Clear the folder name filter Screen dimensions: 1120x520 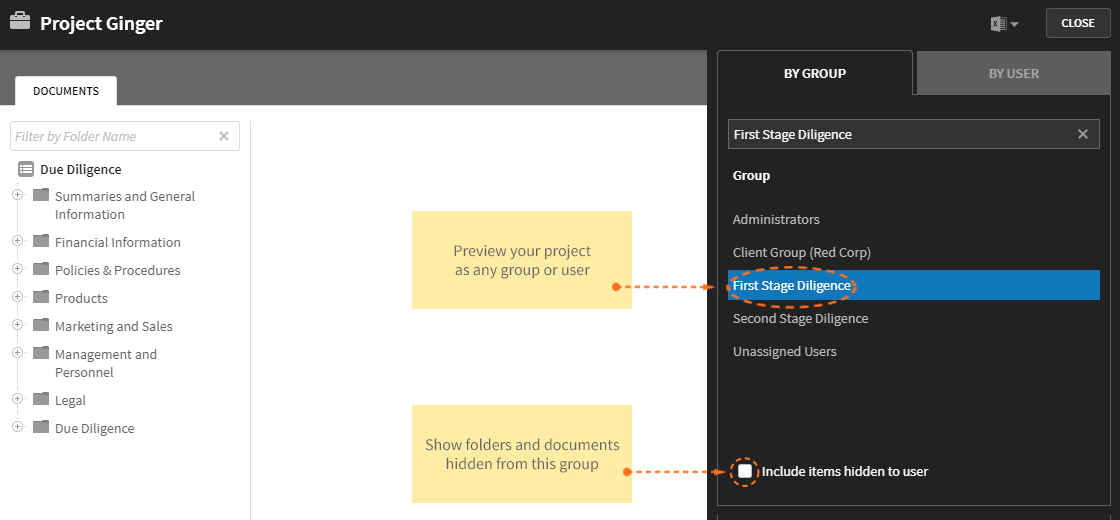224,136
